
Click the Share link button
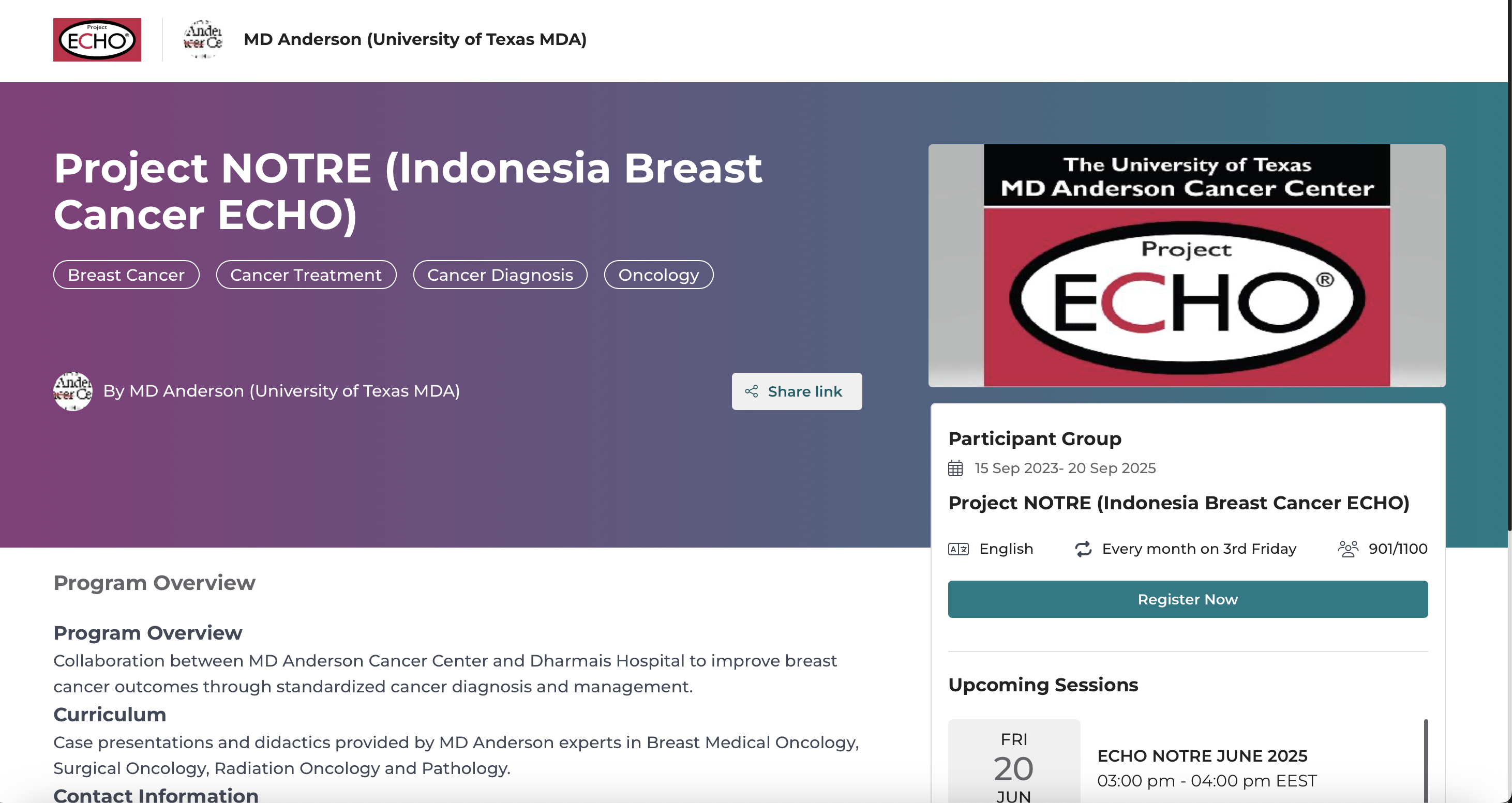pyautogui.click(x=797, y=391)
